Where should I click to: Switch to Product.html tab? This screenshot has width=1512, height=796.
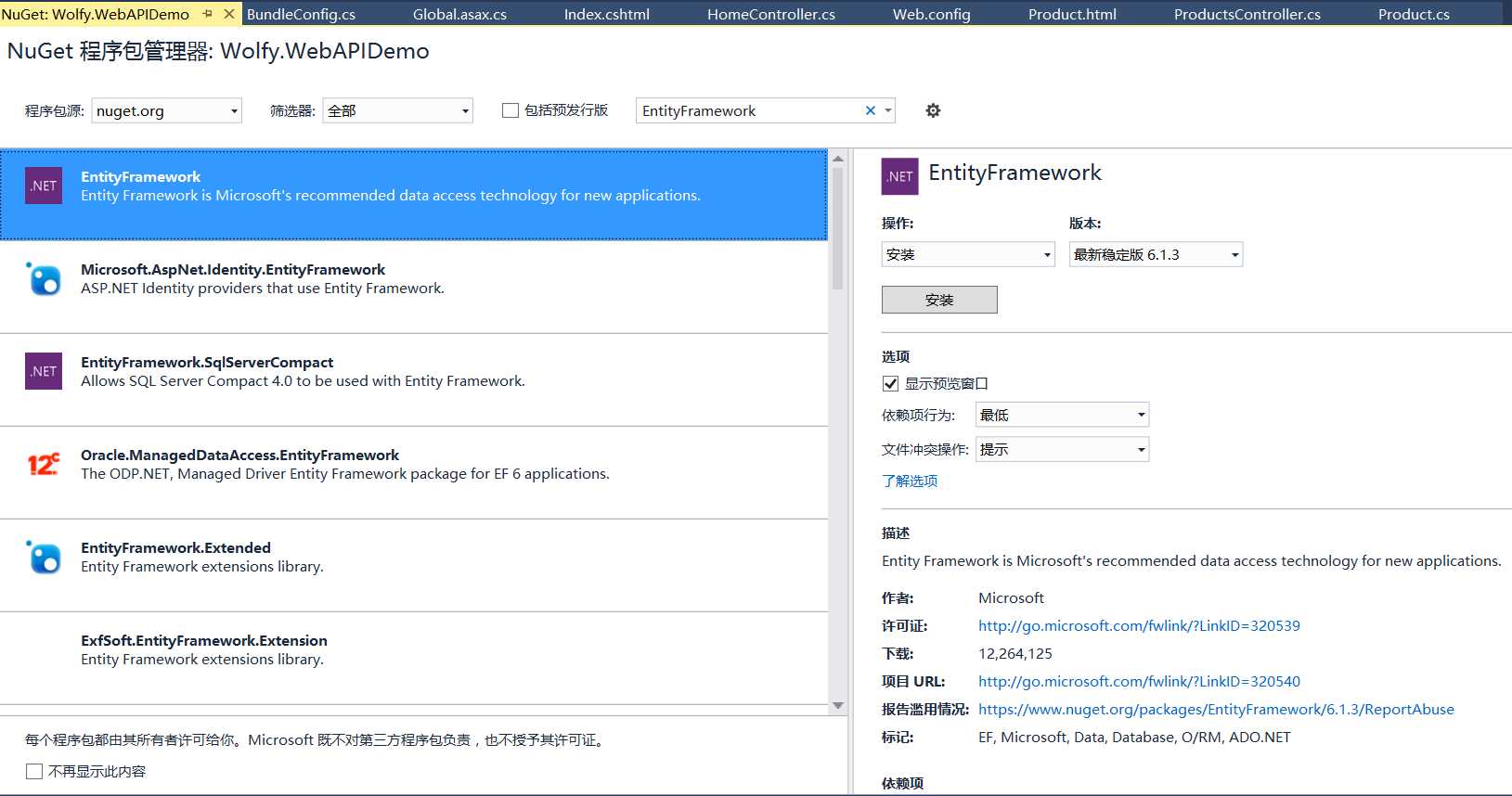[1072, 14]
